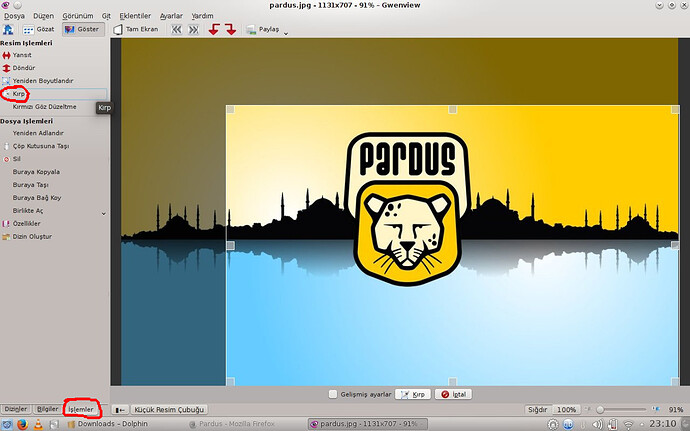Click left-middle crop selection handle

click(231, 245)
